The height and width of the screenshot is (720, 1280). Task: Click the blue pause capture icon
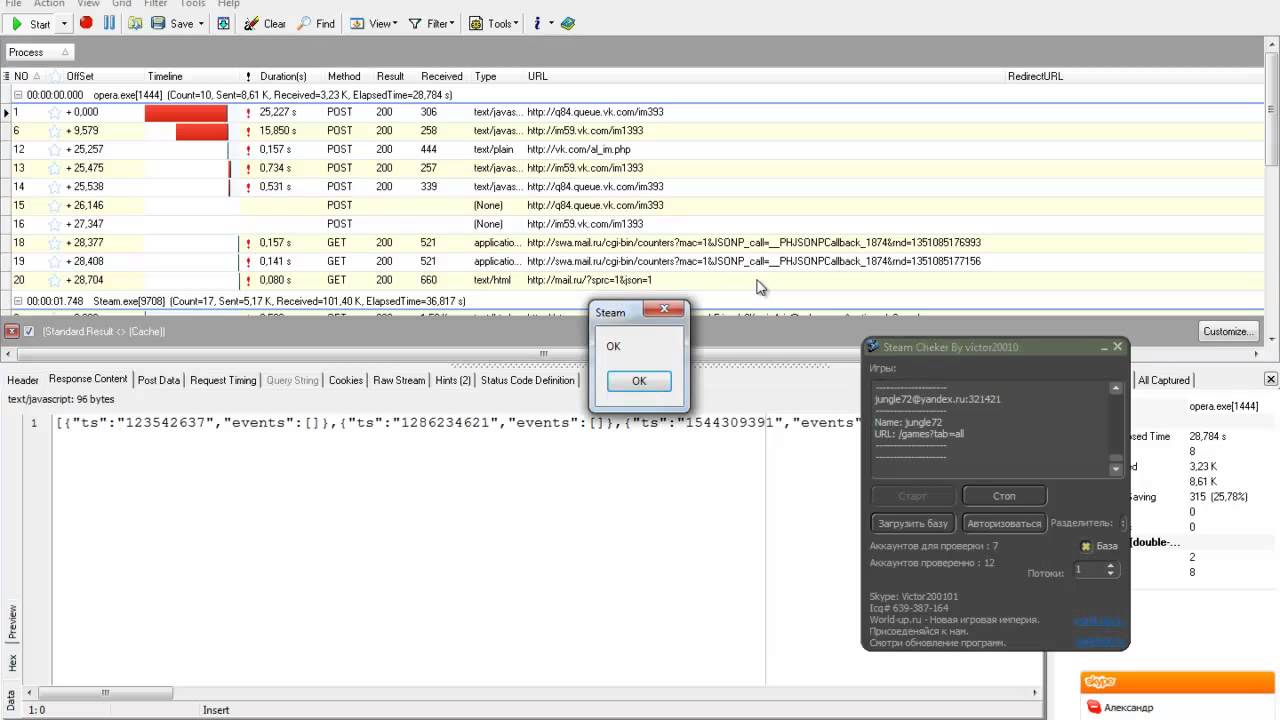(109, 23)
